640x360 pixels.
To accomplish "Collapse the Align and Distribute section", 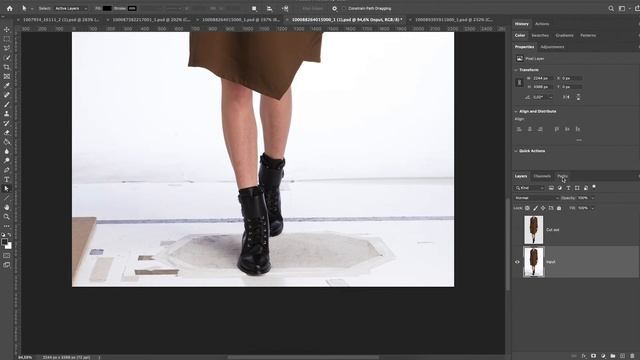I will (x=516, y=111).
